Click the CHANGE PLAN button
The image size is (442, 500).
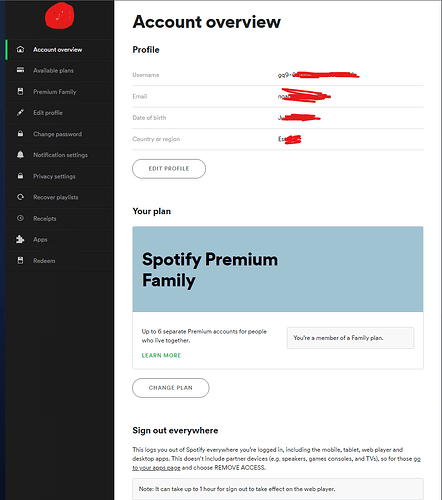pos(171,388)
